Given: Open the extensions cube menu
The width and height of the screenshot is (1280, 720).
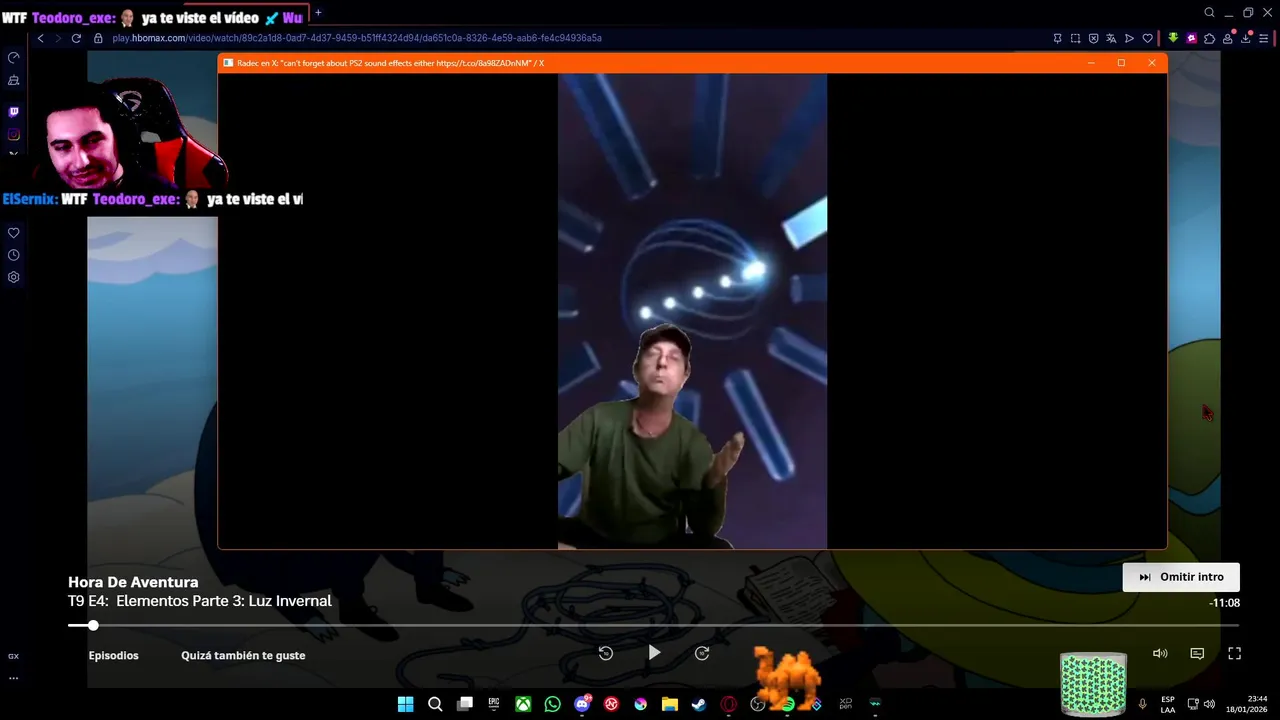Looking at the screenshot, I should click(1209, 38).
